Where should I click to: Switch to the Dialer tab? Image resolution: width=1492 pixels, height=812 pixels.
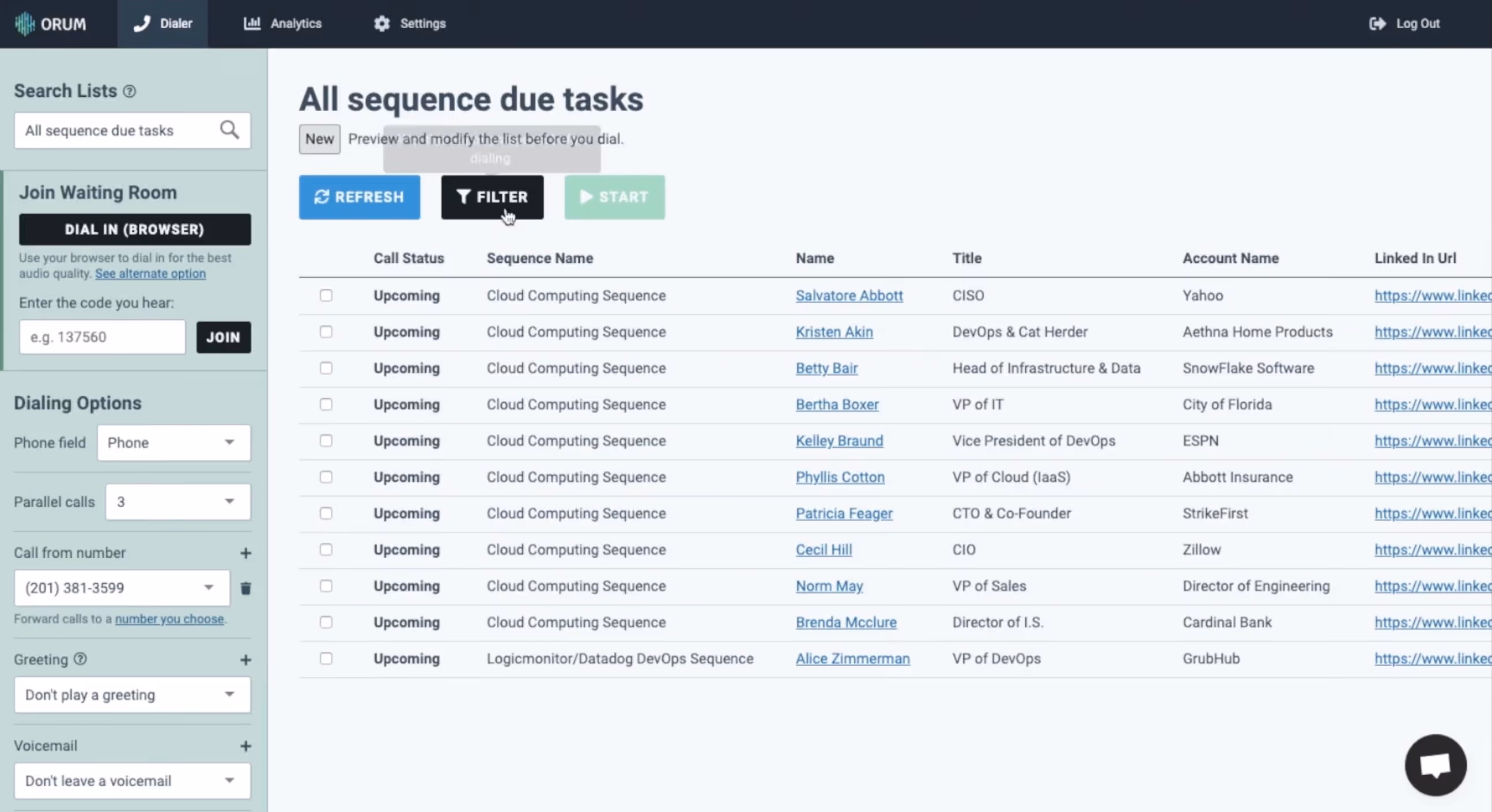click(163, 24)
